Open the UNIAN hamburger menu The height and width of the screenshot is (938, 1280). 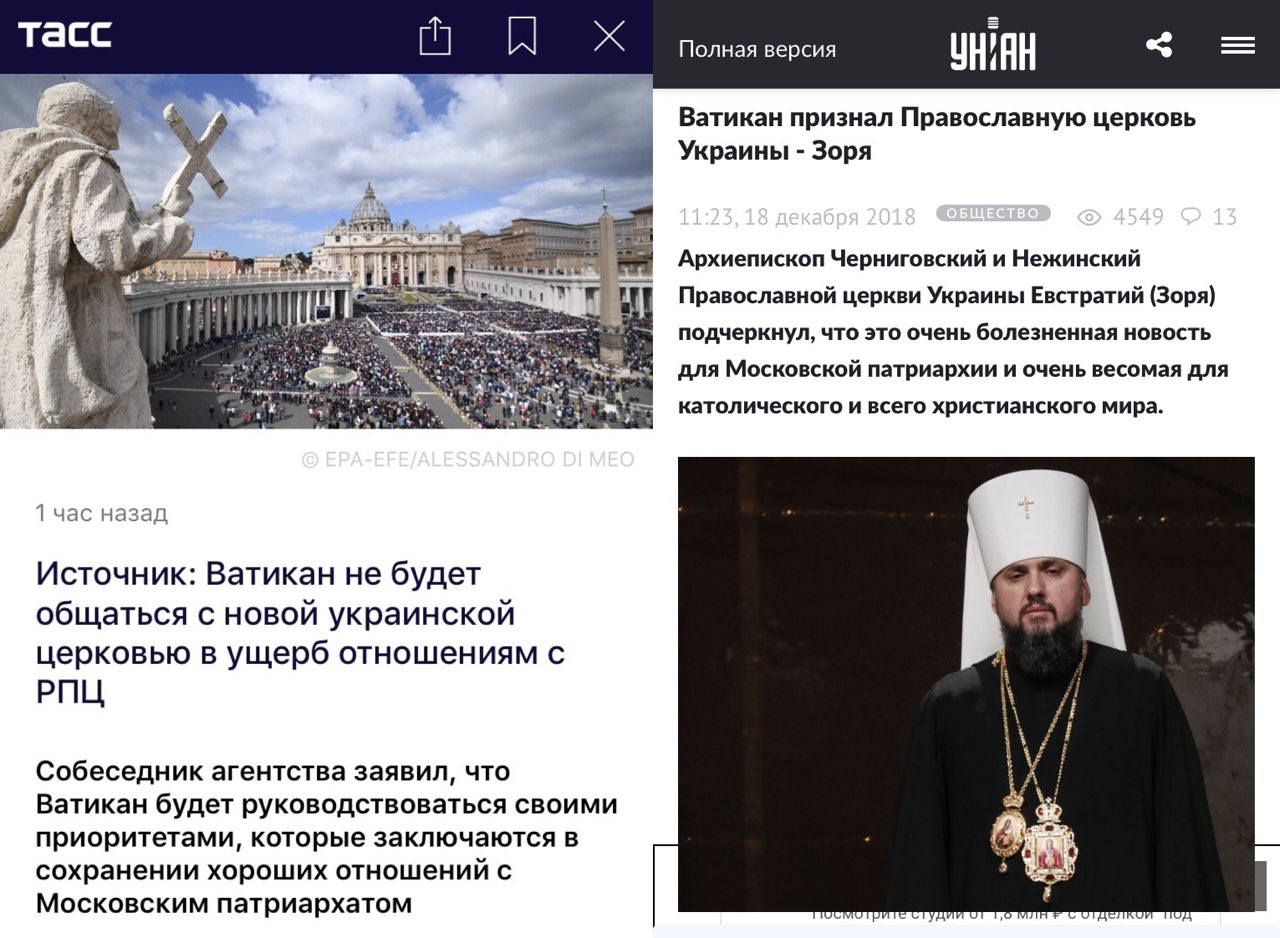[1237, 45]
